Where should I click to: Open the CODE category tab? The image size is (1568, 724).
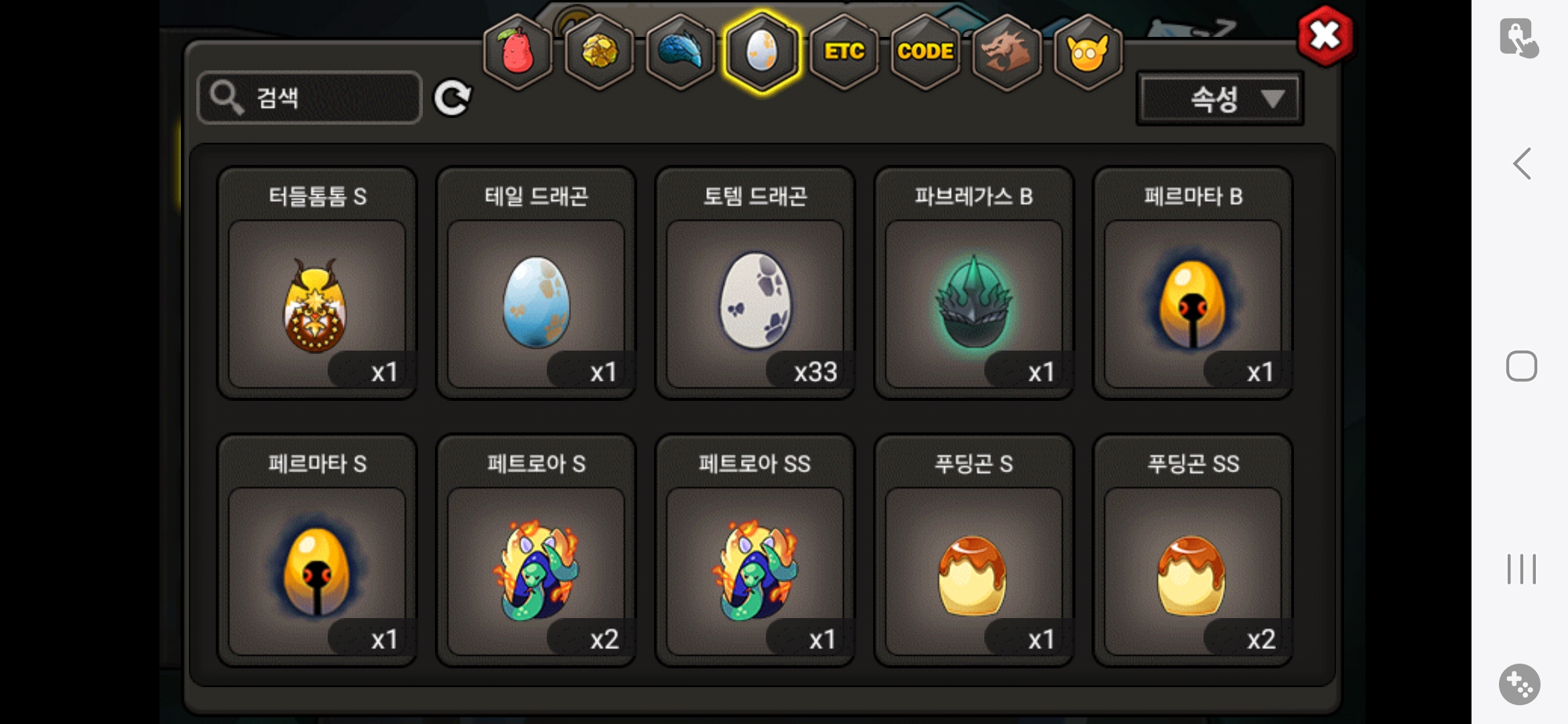tap(925, 52)
